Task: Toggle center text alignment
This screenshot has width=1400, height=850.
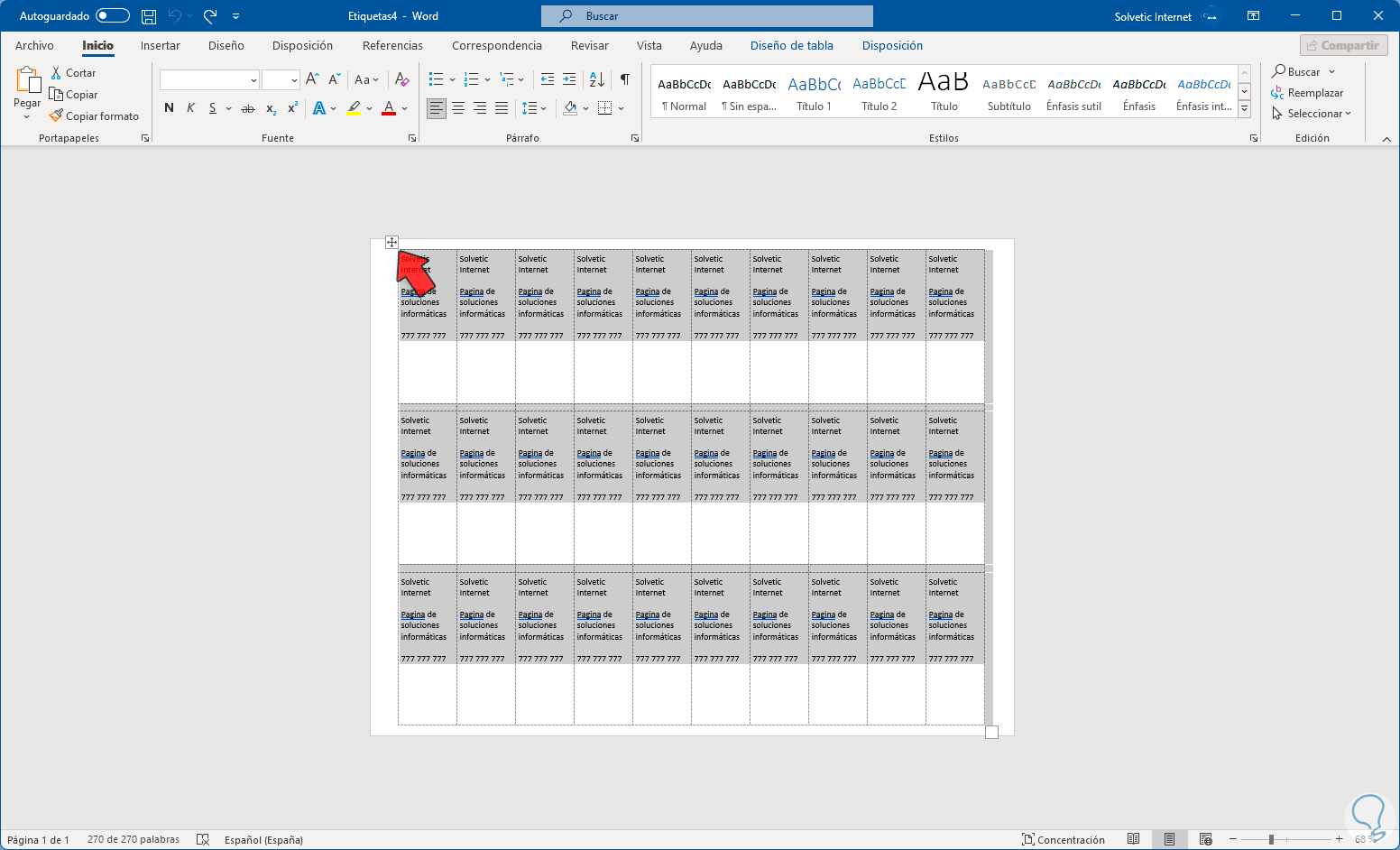Action: (458, 108)
